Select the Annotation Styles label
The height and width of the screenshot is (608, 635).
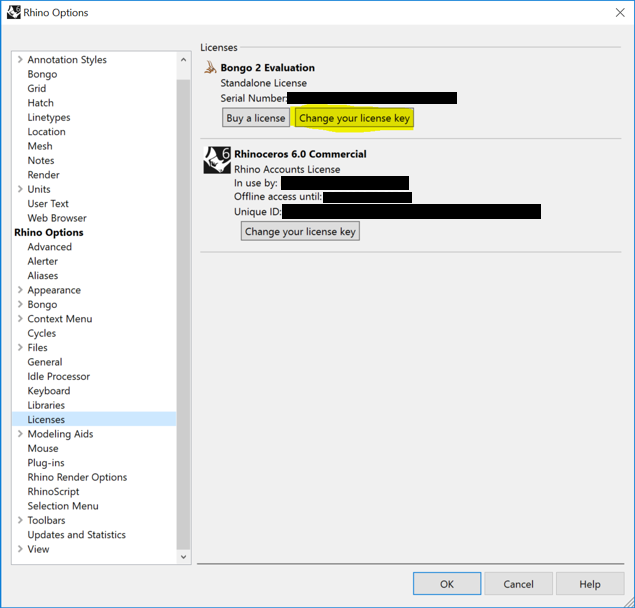coord(67,60)
